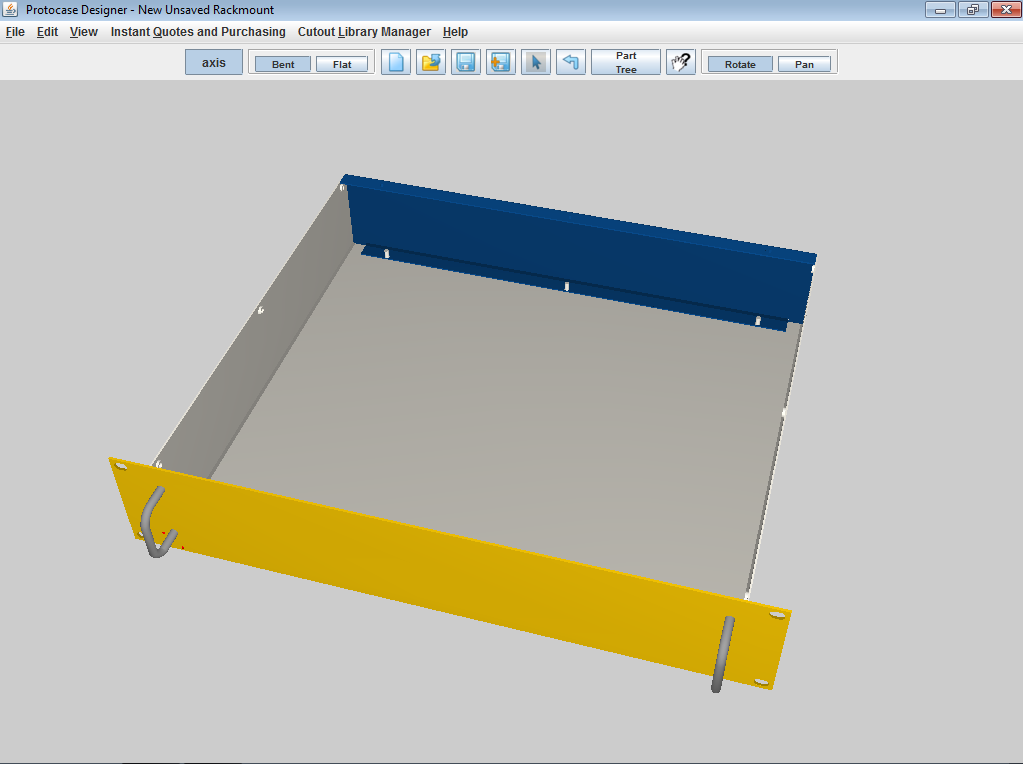Image resolution: width=1023 pixels, height=764 pixels.
Task: Toggle the axis display button
Action: pos(214,63)
